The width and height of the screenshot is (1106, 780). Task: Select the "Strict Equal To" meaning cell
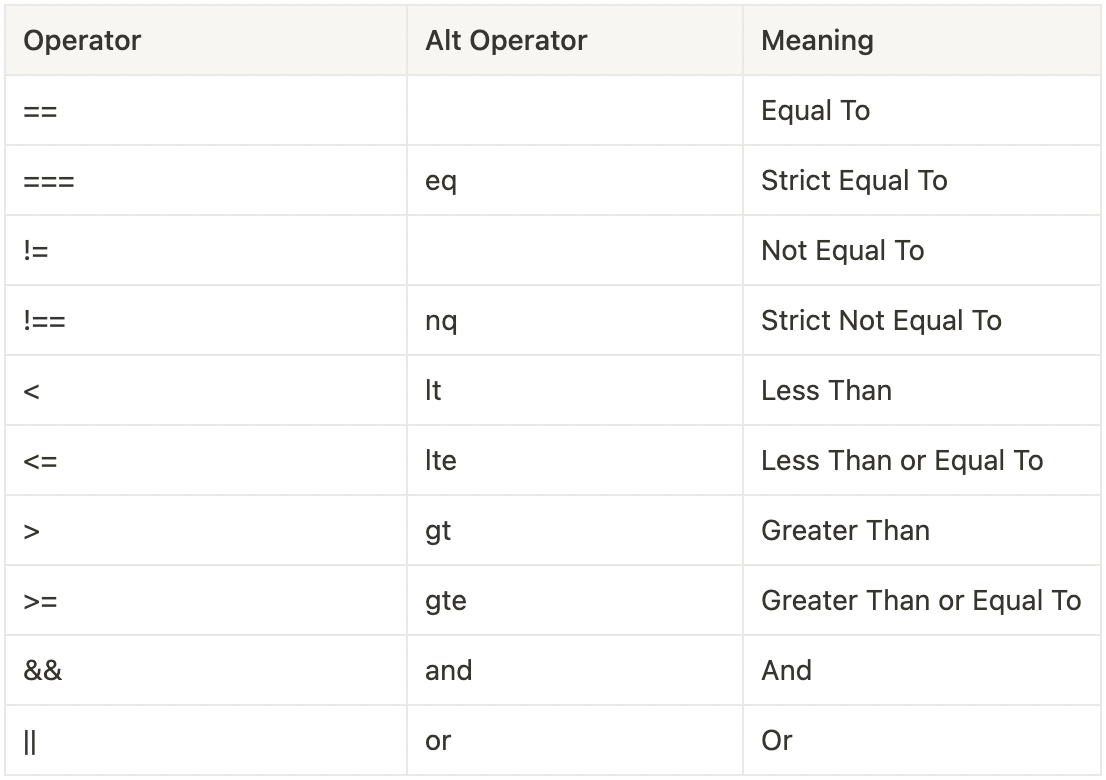pos(854,181)
